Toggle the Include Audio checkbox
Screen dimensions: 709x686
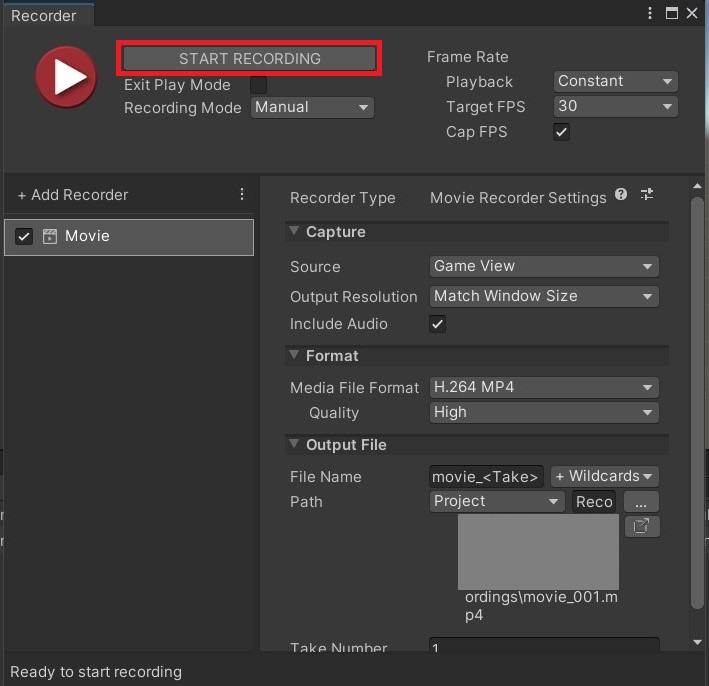pyautogui.click(x=437, y=324)
